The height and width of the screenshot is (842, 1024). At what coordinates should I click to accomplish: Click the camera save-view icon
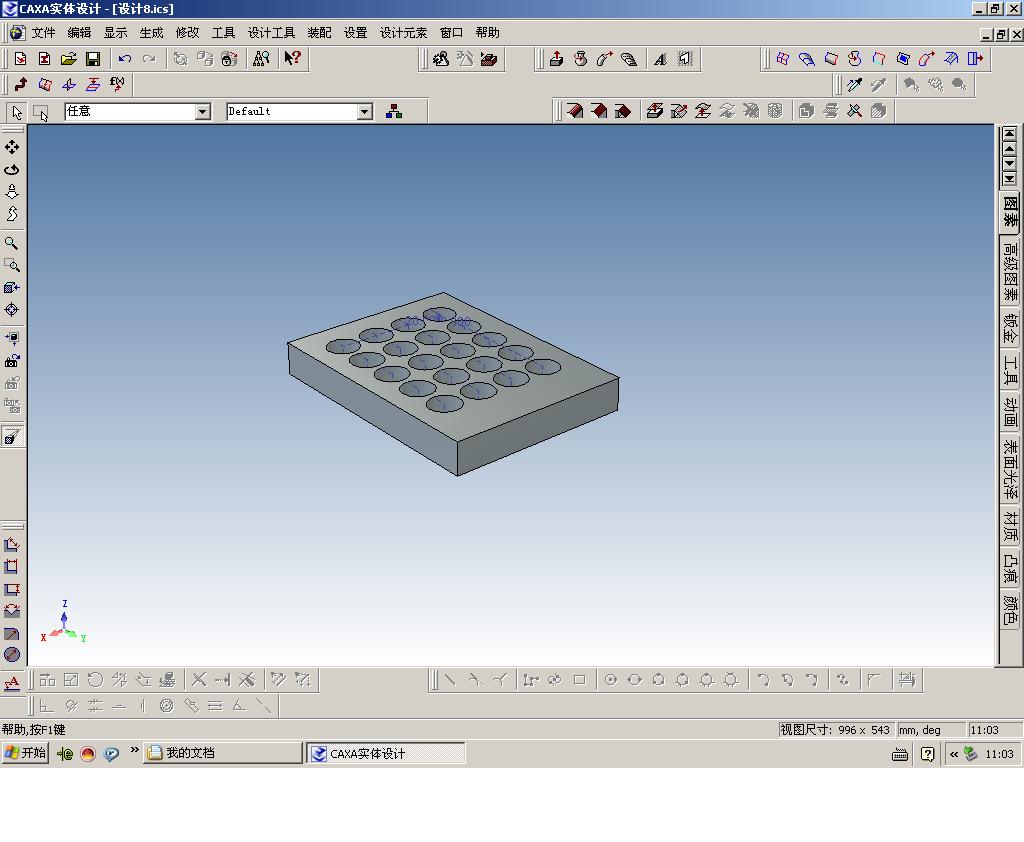coord(12,361)
